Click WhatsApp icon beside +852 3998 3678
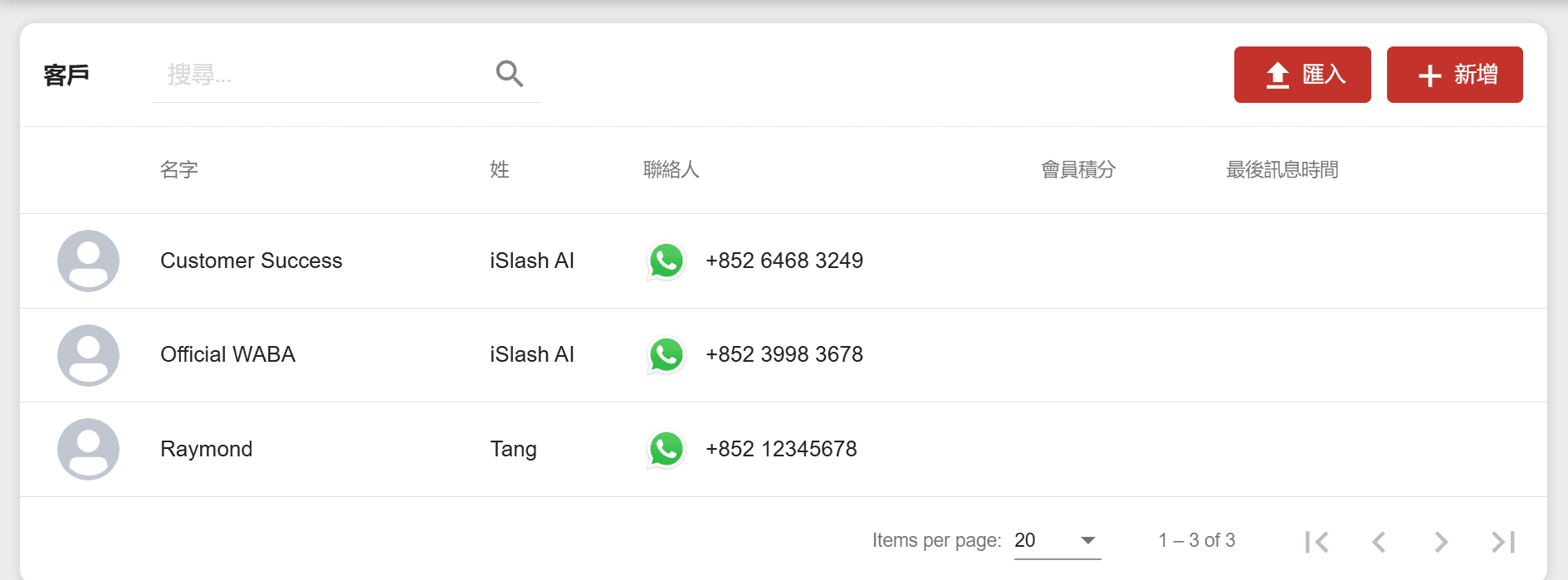This screenshot has height=580, width=1568. coord(666,355)
